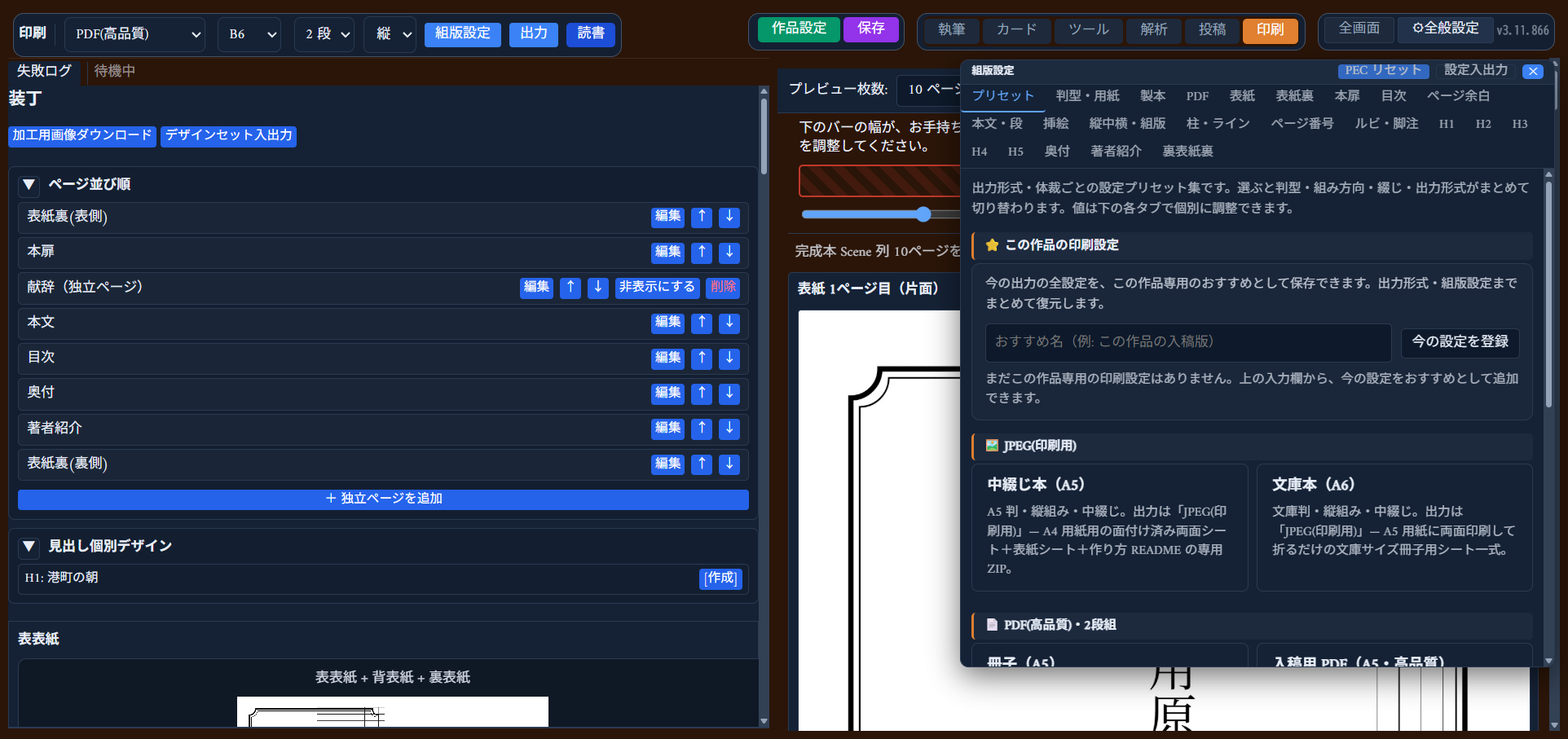Switch to 執筆 mode
The height and width of the screenshot is (739, 1568).
[951, 30]
